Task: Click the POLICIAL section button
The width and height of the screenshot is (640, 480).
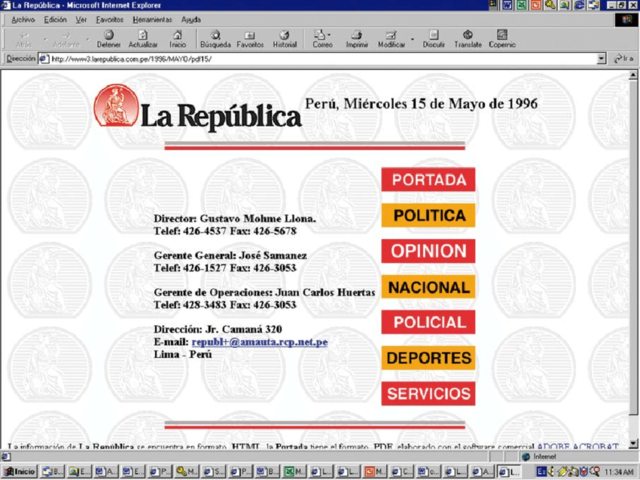Action: pyautogui.click(x=428, y=322)
